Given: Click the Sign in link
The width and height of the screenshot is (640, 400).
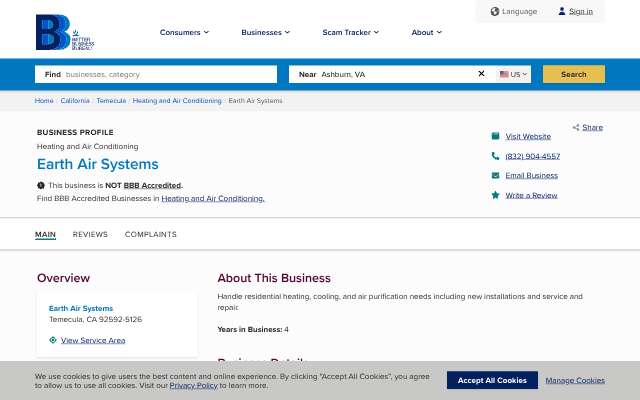Looking at the screenshot, I should (x=581, y=11).
